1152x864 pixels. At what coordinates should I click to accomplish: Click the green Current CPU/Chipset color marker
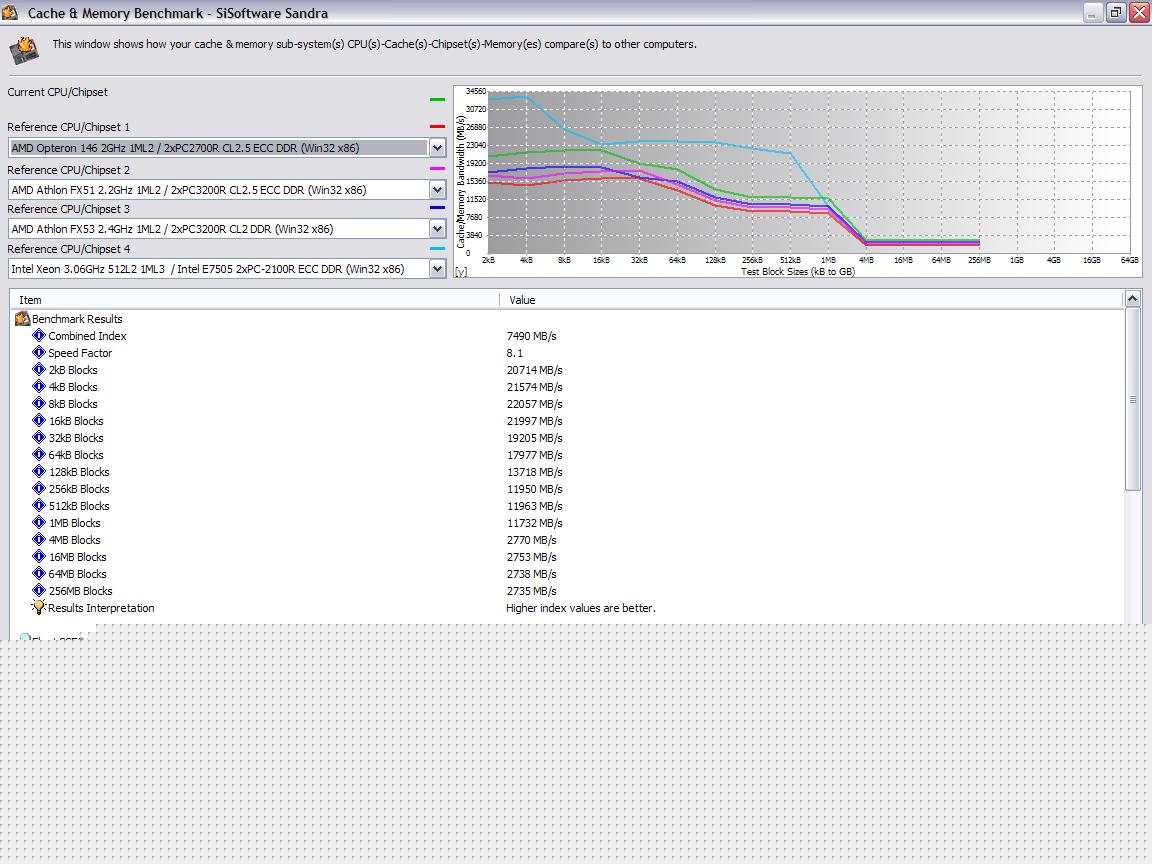pos(437,99)
